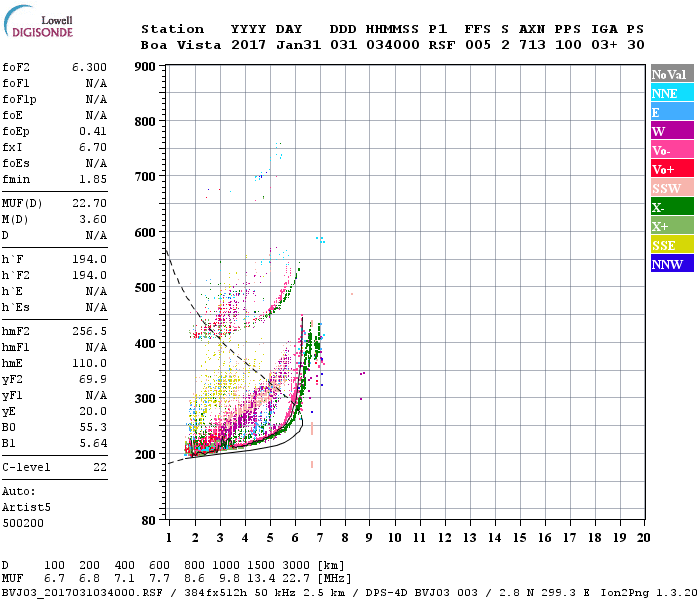Click the W purple legend swatch
The width and height of the screenshot is (700, 600).
pyautogui.click(x=671, y=131)
